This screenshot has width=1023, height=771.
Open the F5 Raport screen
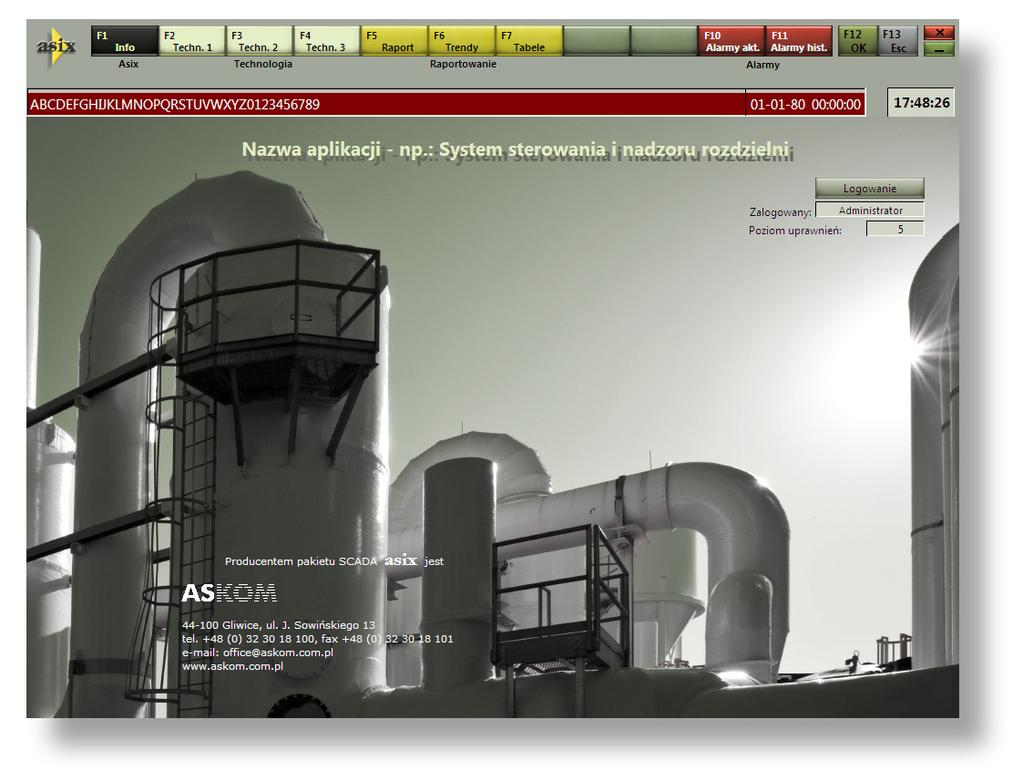[394, 41]
